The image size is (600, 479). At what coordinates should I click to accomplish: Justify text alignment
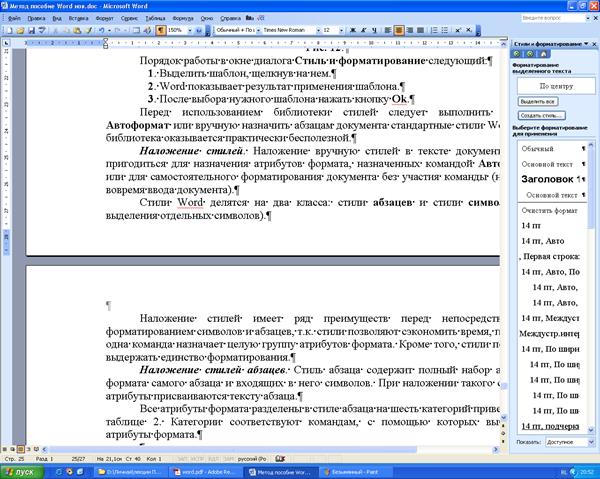point(420,30)
